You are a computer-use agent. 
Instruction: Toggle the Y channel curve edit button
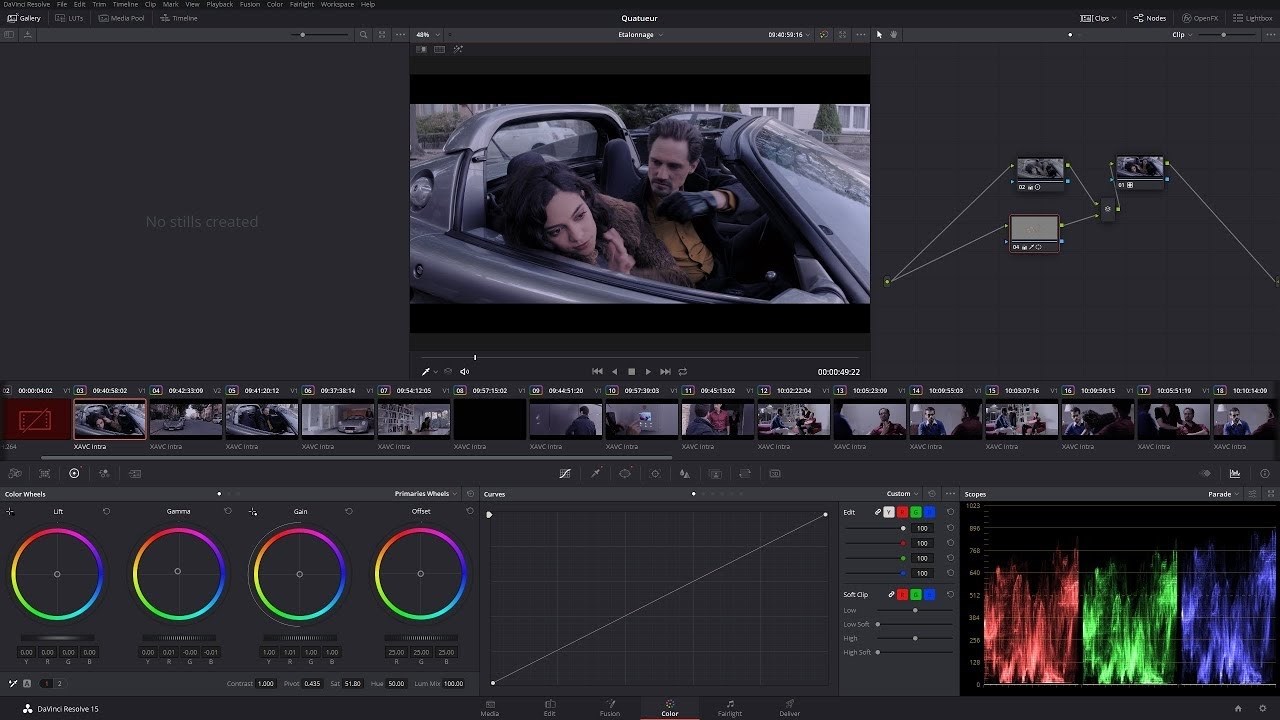click(x=888, y=512)
